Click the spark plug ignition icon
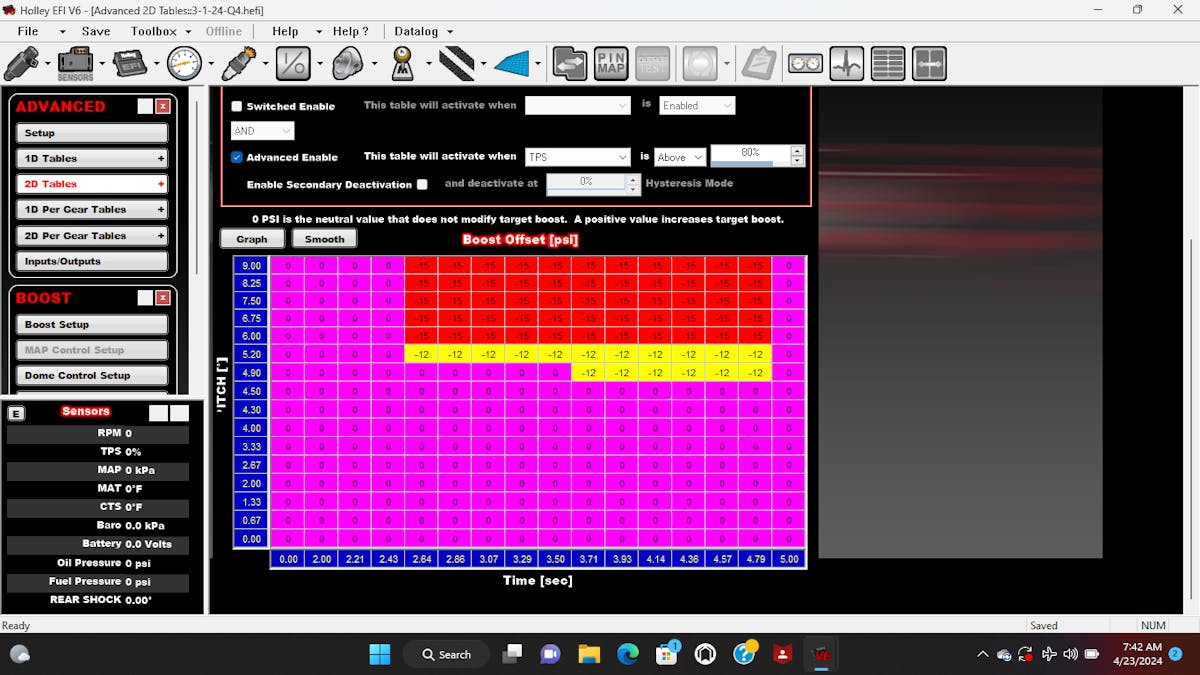This screenshot has height=675, width=1200. coord(239,64)
